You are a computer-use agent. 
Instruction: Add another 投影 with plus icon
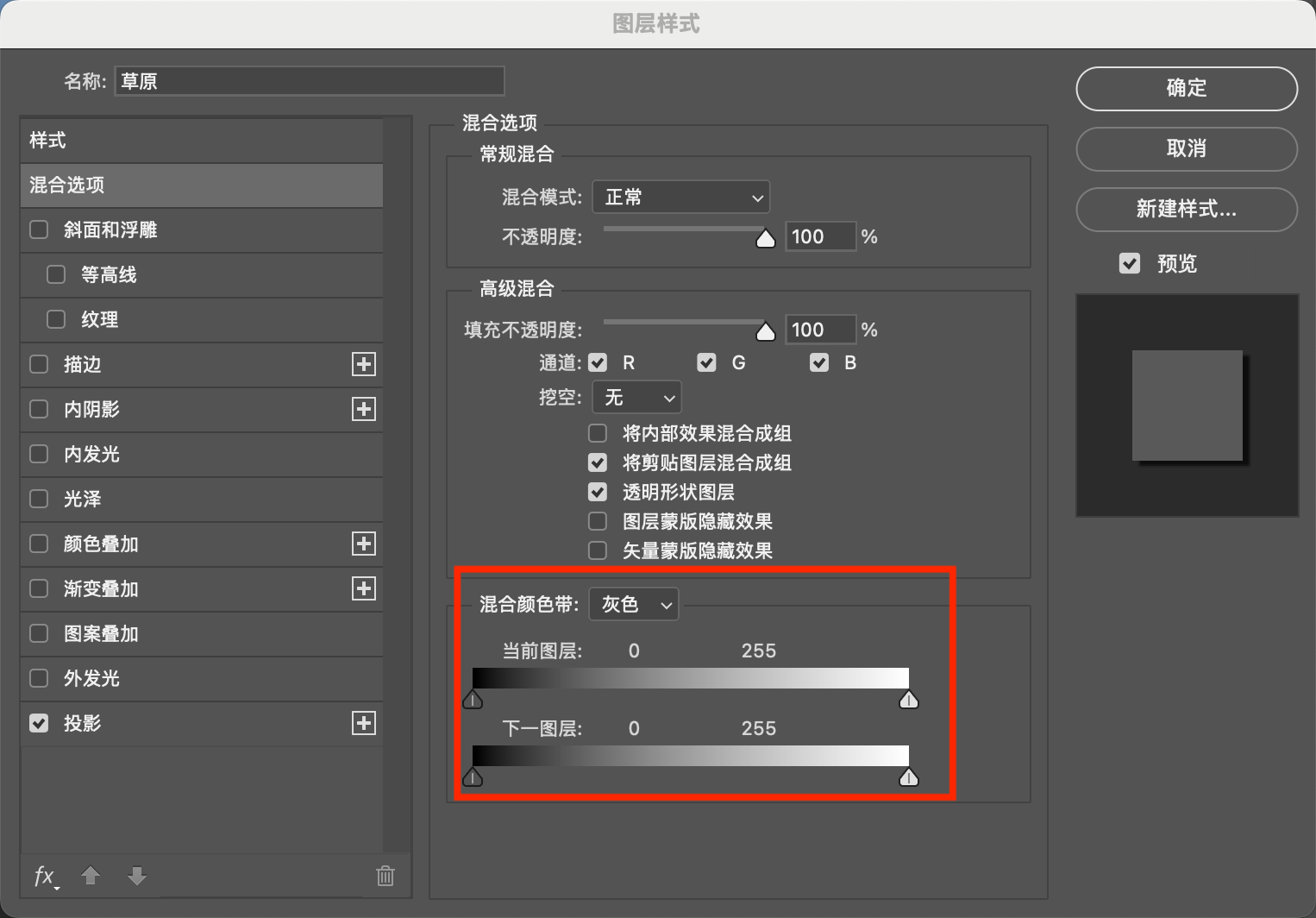[x=364, y=723]
